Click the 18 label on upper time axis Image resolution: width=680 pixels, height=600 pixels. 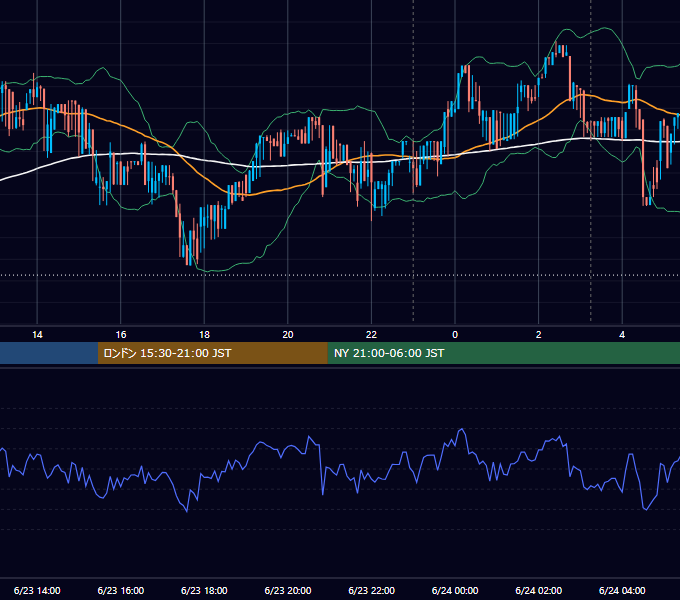[204, 335]
